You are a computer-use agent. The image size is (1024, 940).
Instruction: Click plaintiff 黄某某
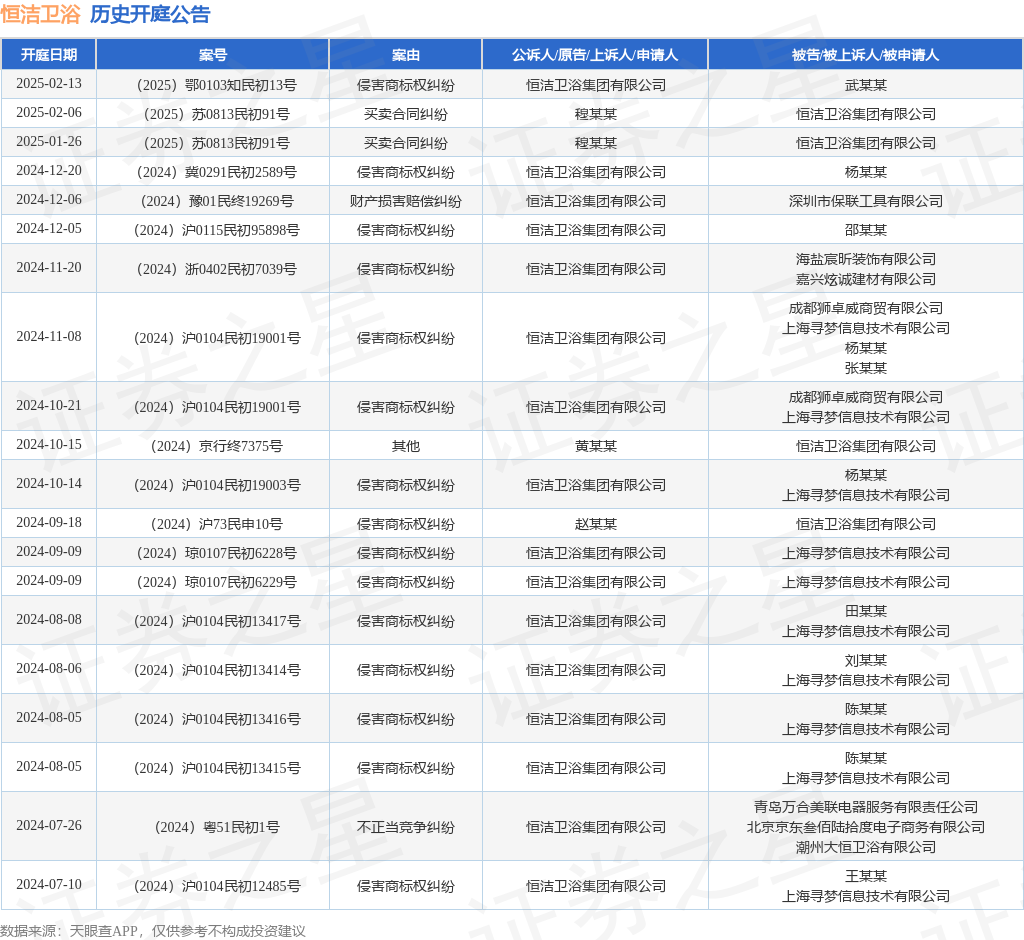click(x=595, y=446)
